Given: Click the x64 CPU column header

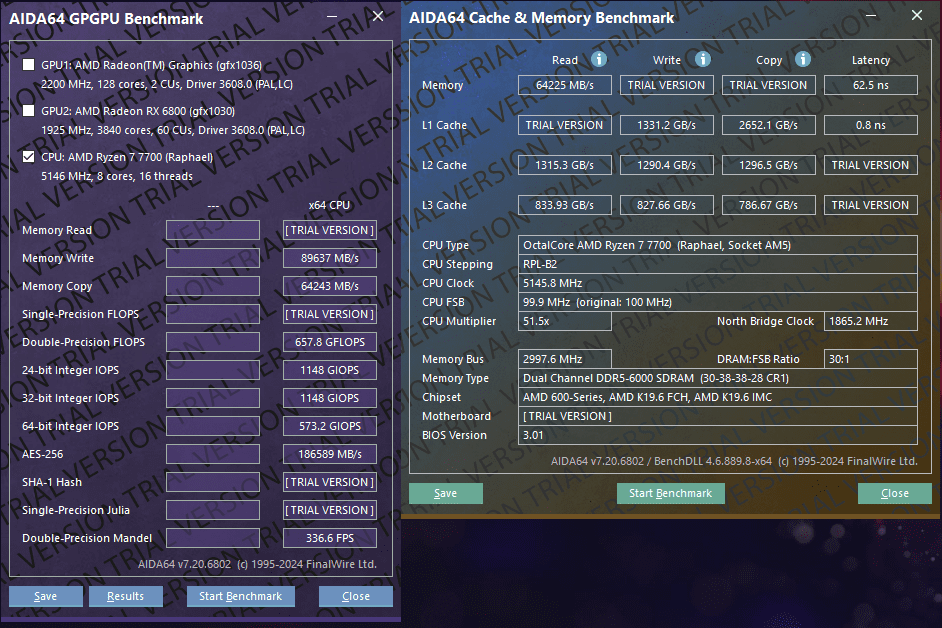Looking at the screenshot, I should [x=329, y=205].
